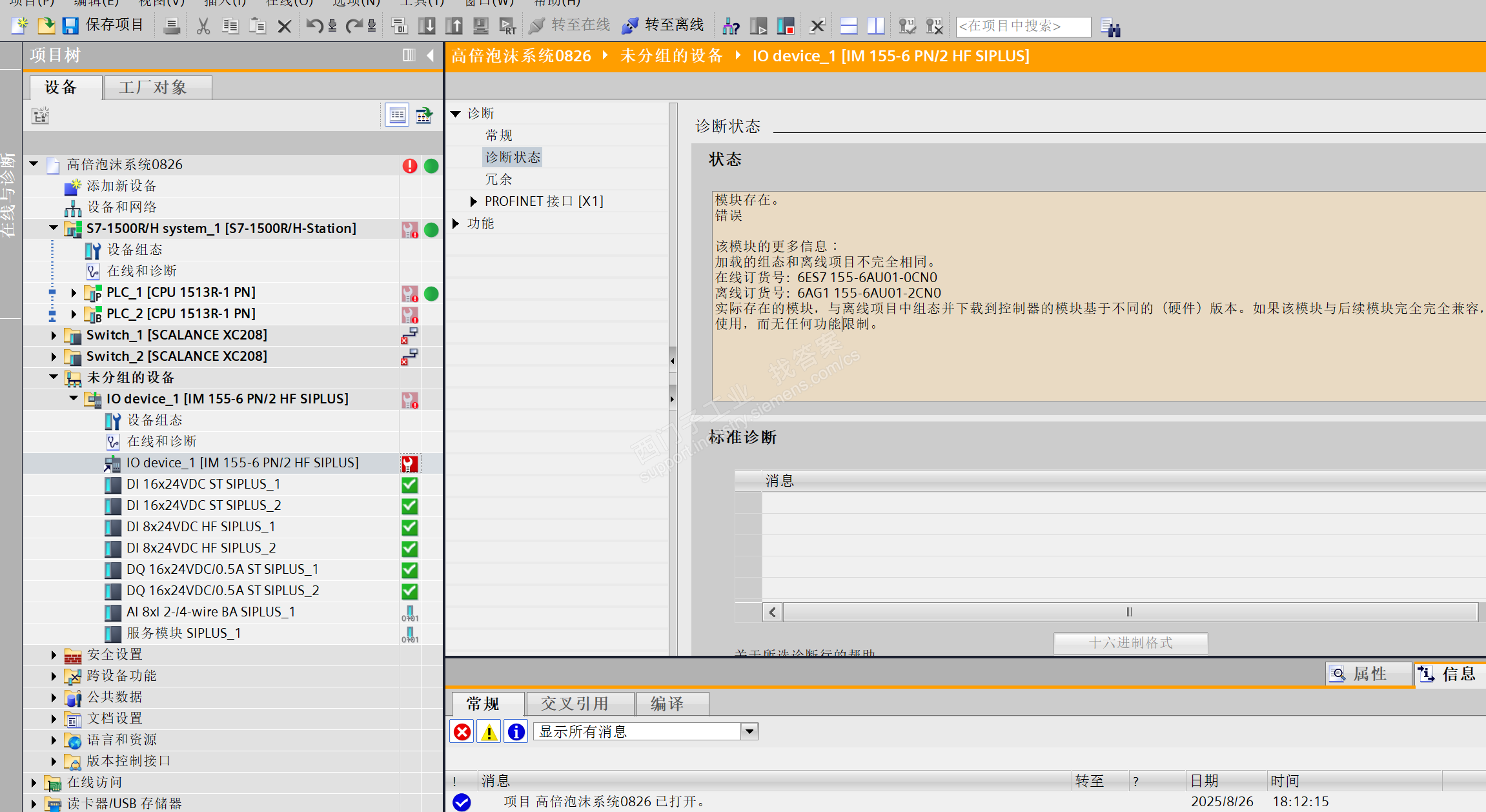
Task: Toggle the yellow warning message filter
Action: click(x=489, y=732)
